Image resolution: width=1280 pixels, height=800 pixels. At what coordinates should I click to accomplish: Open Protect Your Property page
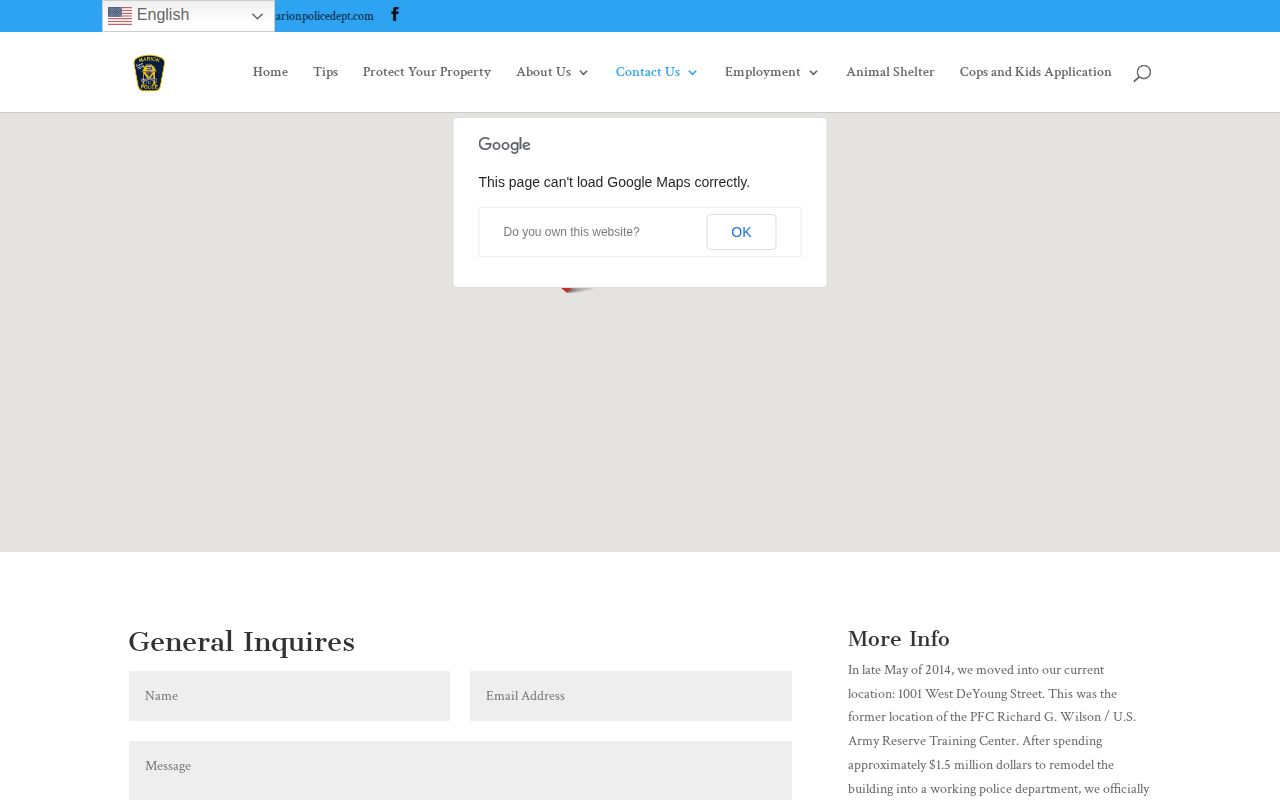pos(427,72)
